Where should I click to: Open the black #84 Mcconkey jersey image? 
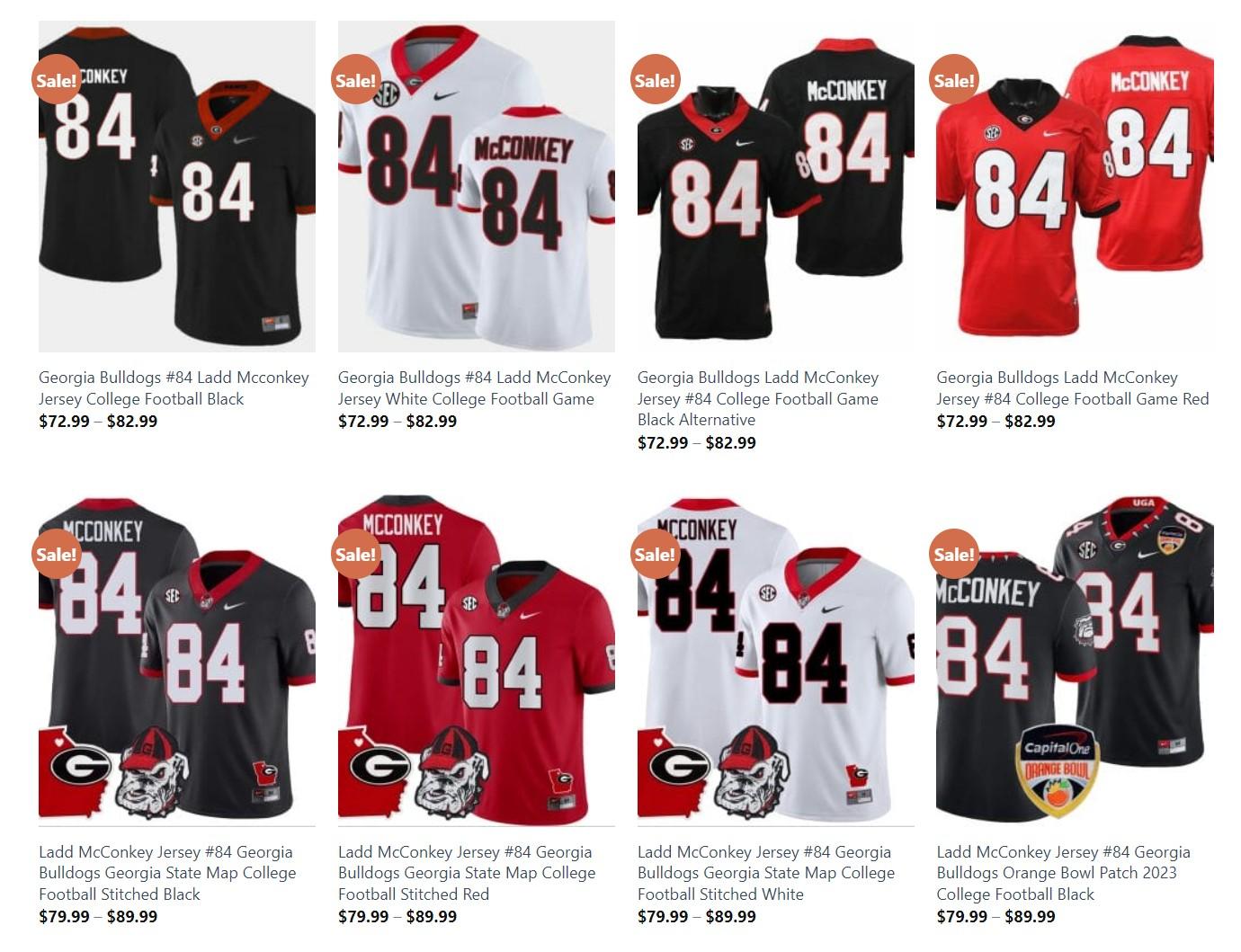click(177, 186)
